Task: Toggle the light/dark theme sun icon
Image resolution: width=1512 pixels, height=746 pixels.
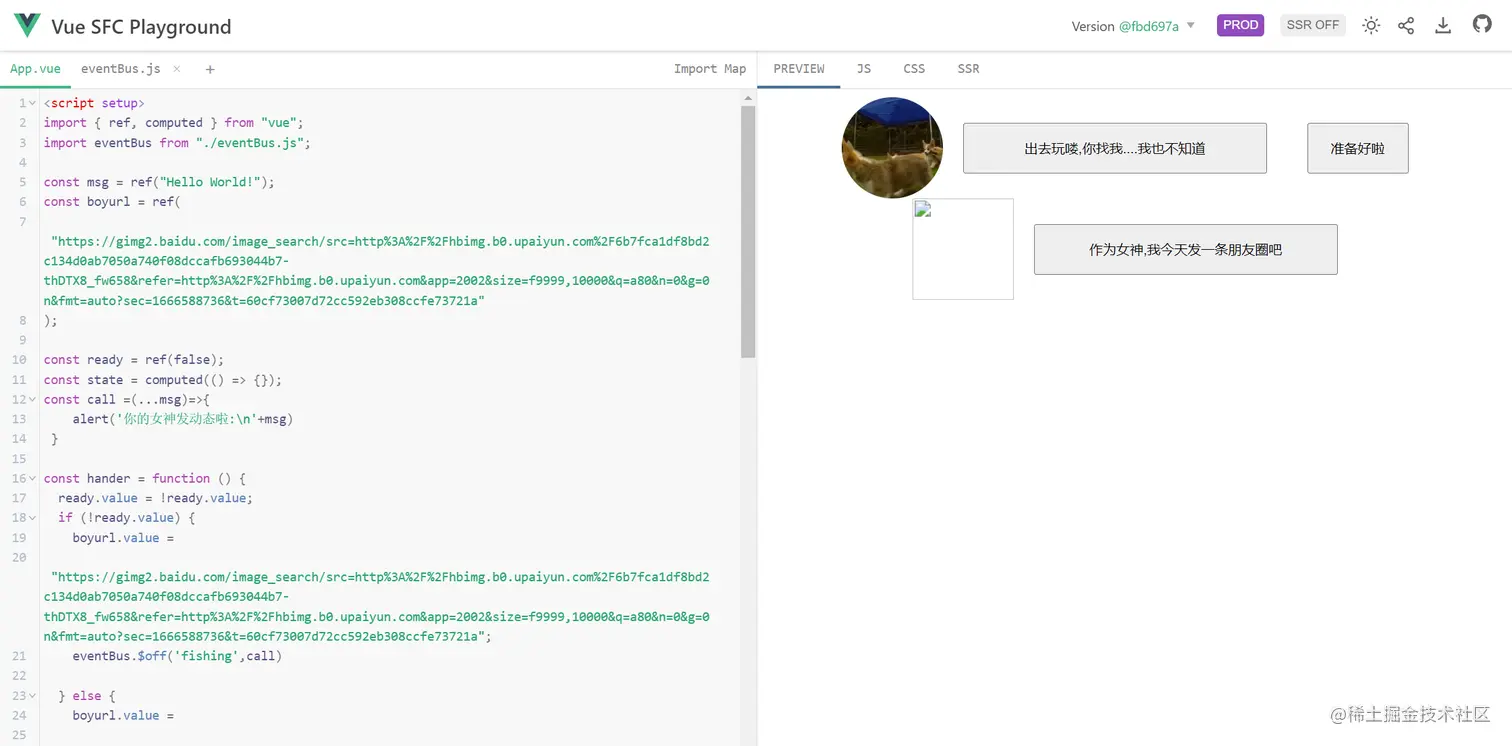Action: [1371, 26]
